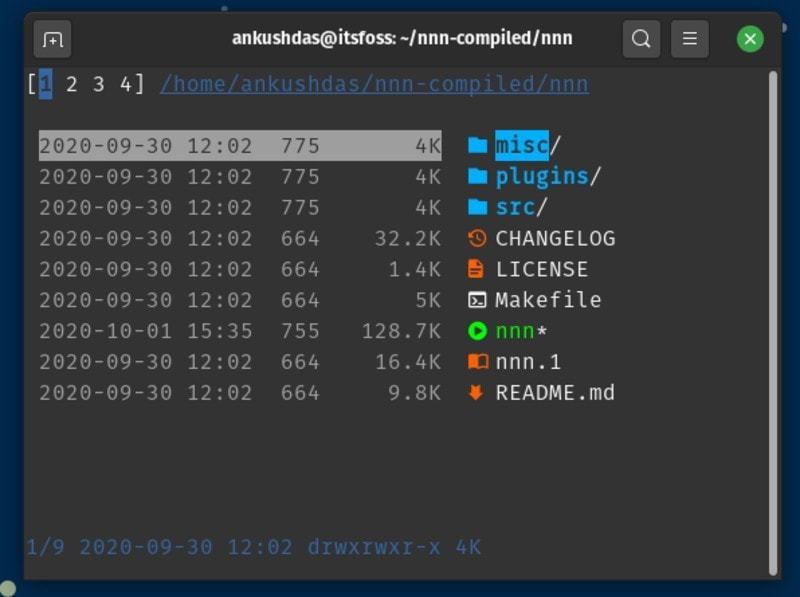This screenshot has height=597, width=800.
Task: Click the green nnn executable icon
Action: pos(478,331)
